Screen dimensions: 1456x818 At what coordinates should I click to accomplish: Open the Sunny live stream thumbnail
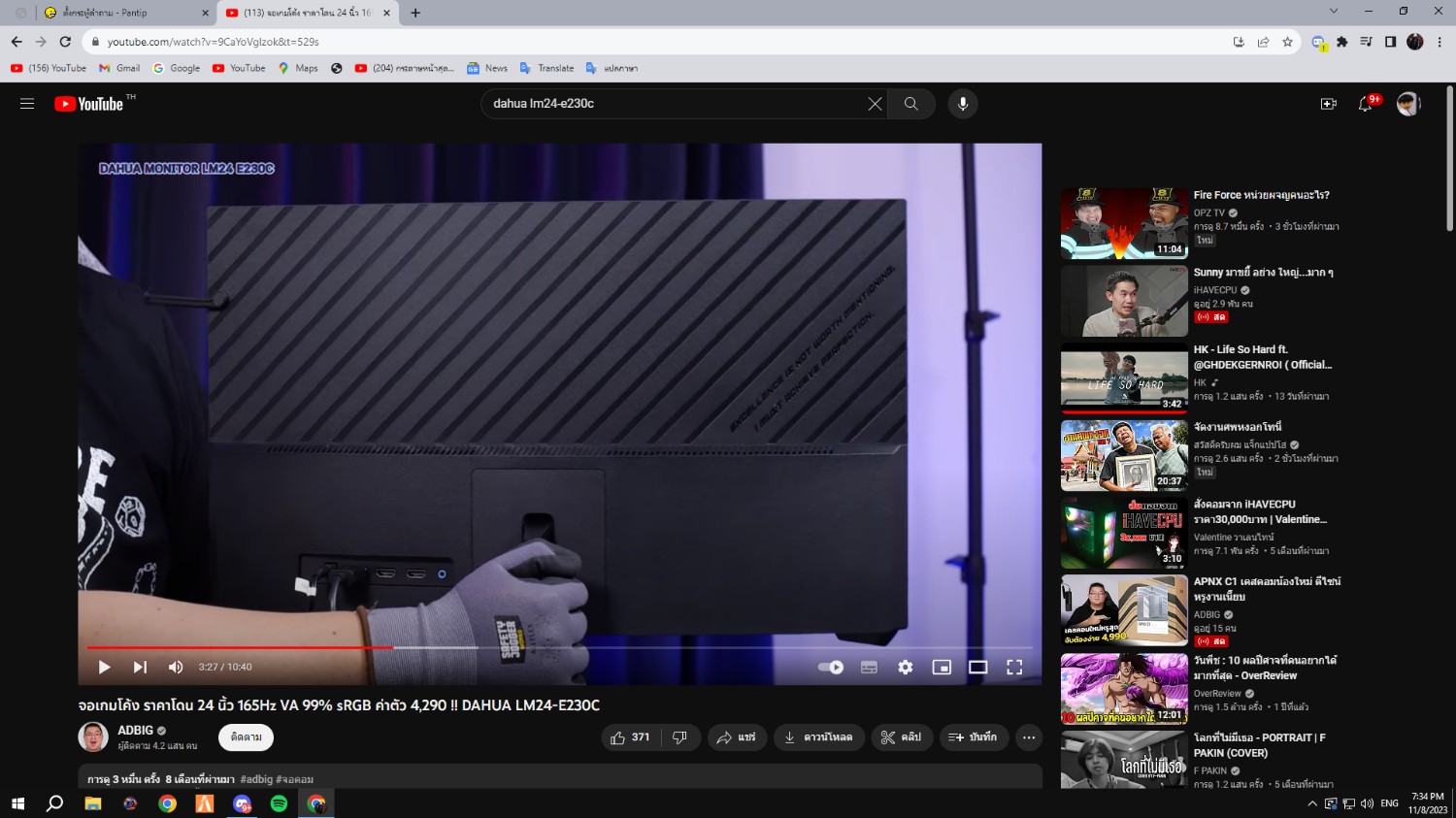click(1124, 301)
